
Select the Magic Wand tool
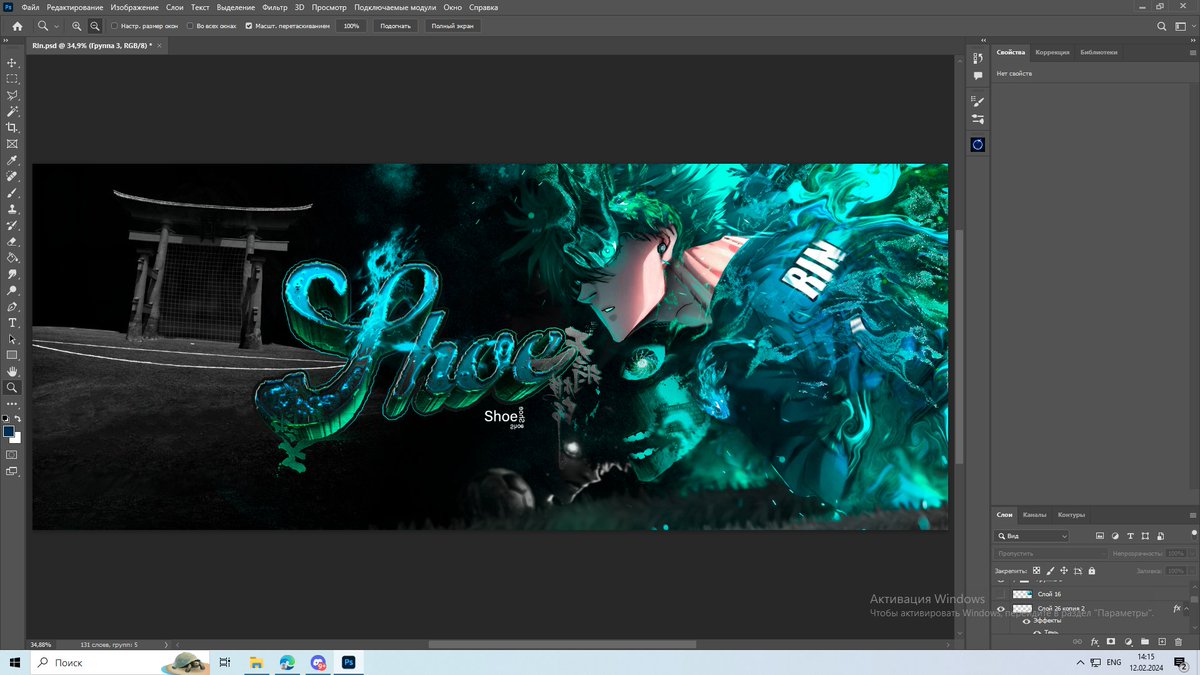pyautogui.click(x=12, y=111)
